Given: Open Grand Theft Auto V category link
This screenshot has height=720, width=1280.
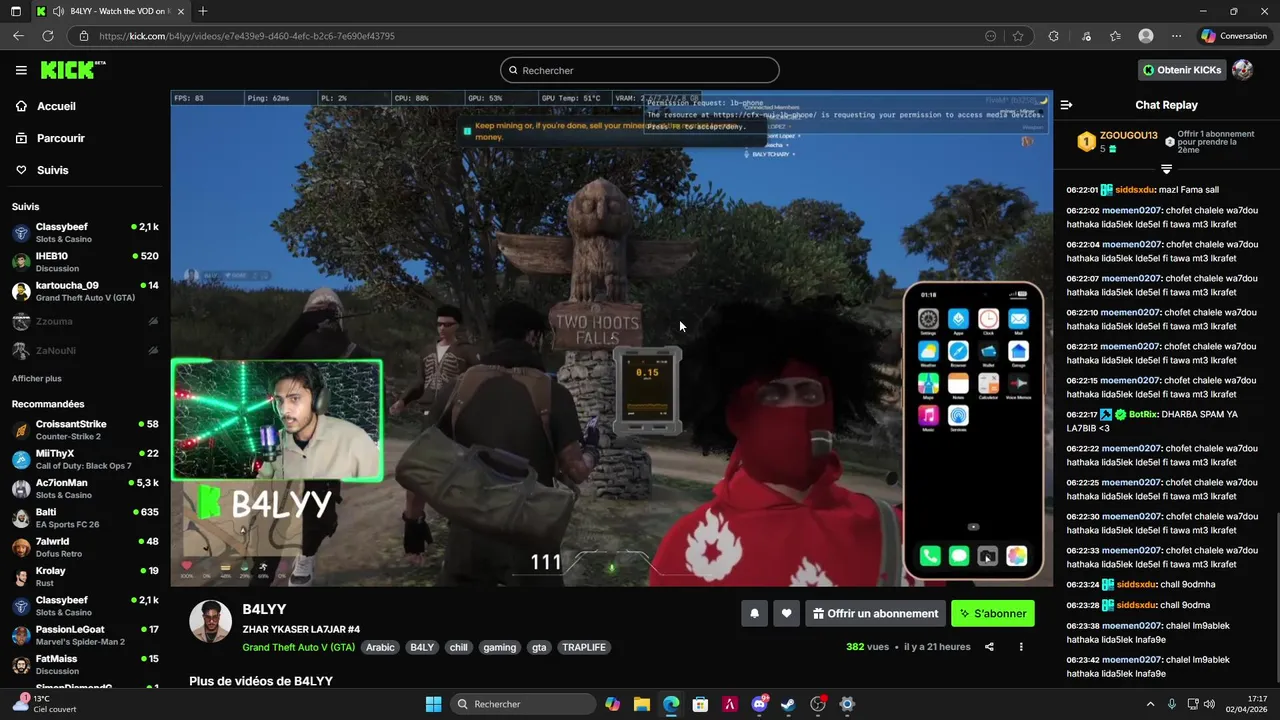Looking at the screenshot, I should [x=298, y=647].
